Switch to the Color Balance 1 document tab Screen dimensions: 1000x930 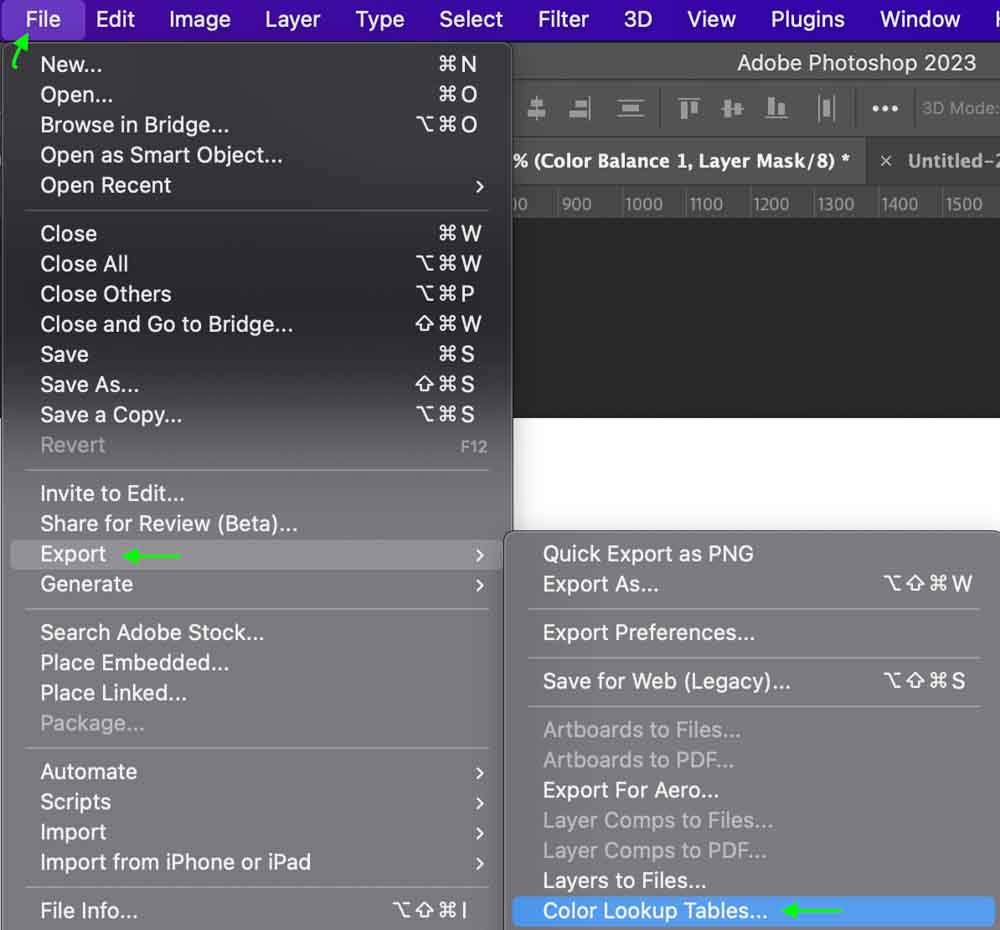(680, 161)
